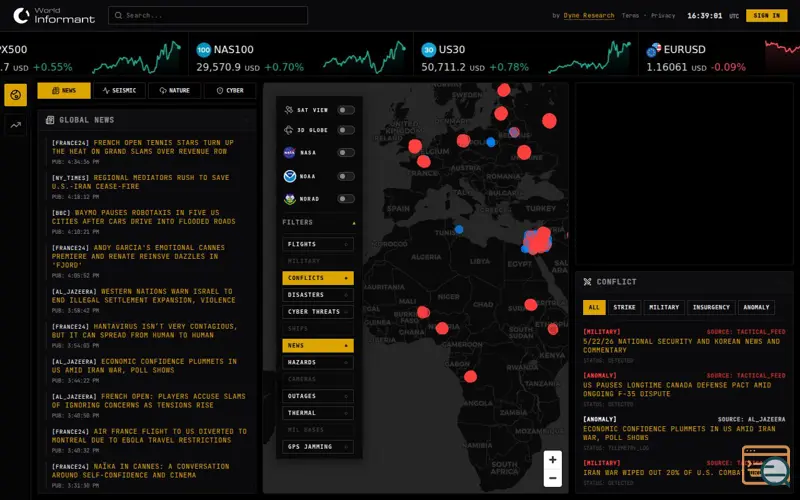Turn on the NOAA layer switch
This screenshot has width=800, height=500.
point(346,176)
